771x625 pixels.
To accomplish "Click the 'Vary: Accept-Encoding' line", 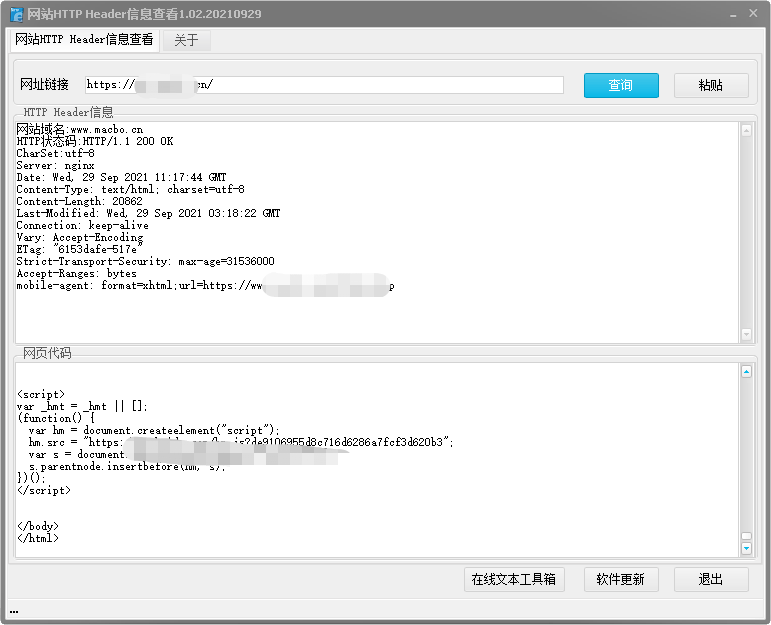I will click(80, 238).
